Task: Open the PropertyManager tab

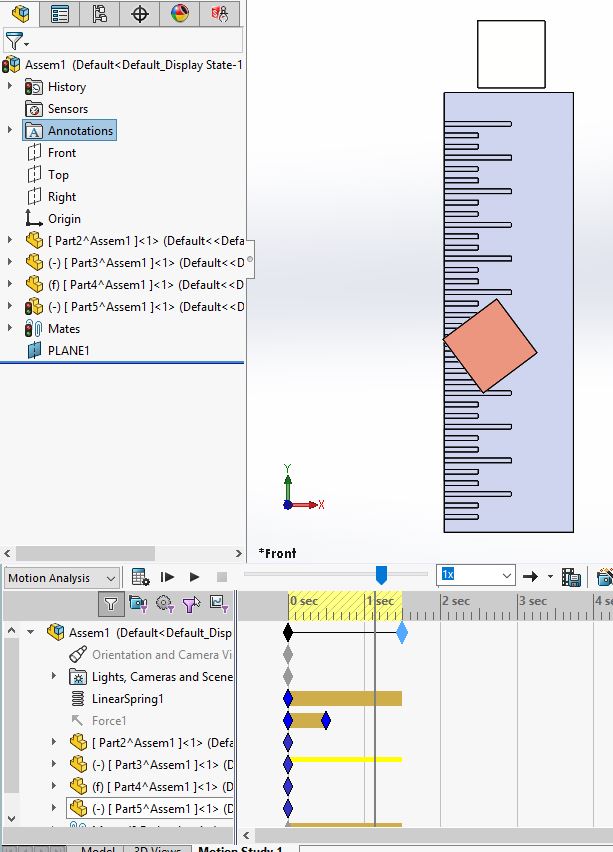Action: coord(59,13)
